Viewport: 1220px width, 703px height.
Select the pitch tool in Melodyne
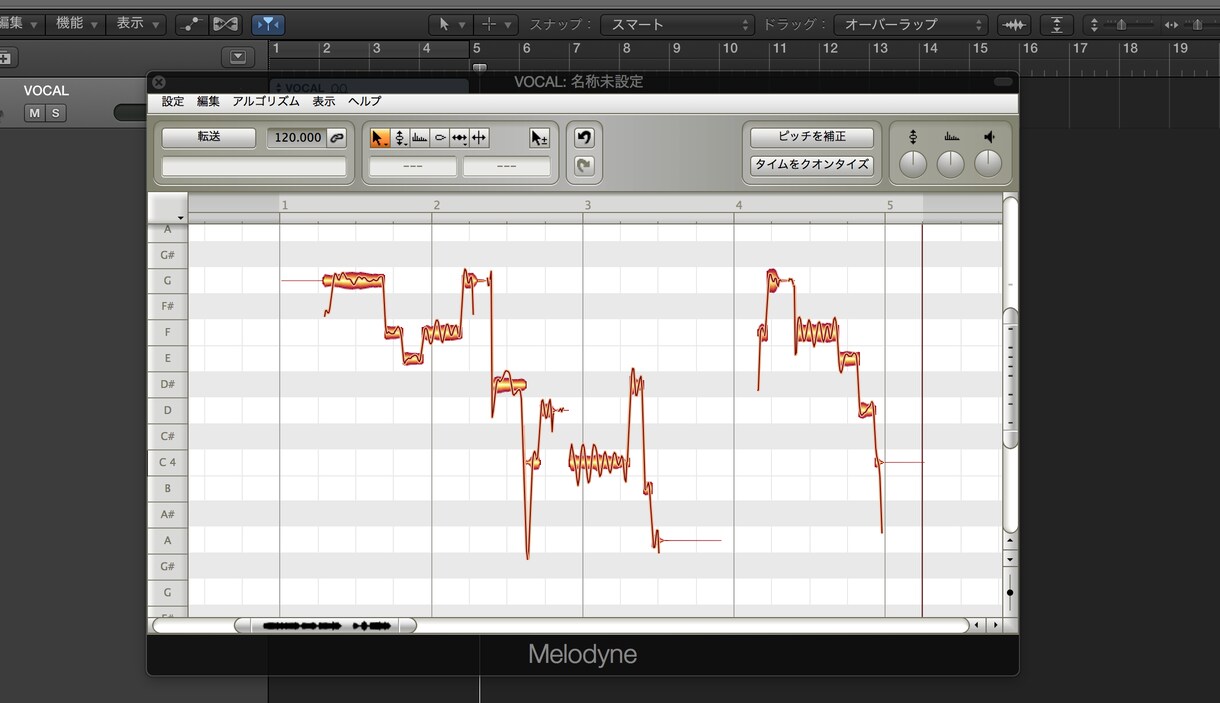[400, 138]
